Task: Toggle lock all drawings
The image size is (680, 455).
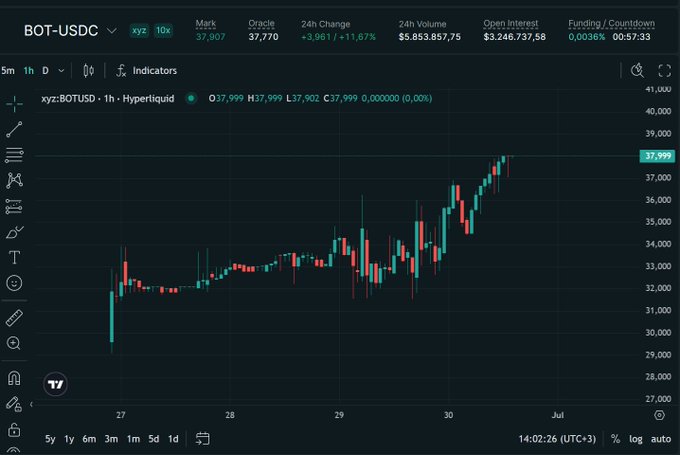Action: [x=14, y=430]
